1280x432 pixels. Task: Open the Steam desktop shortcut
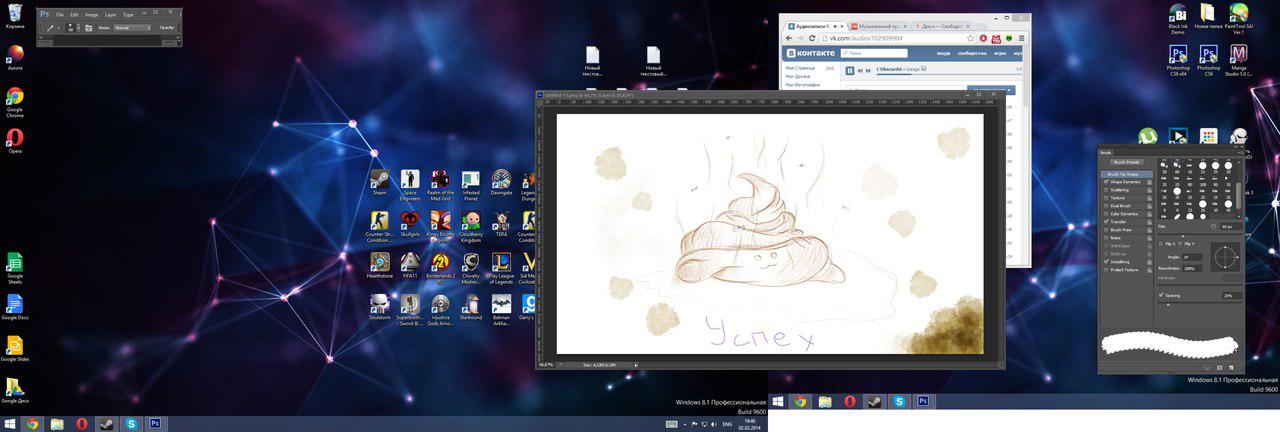coord(379,180)
